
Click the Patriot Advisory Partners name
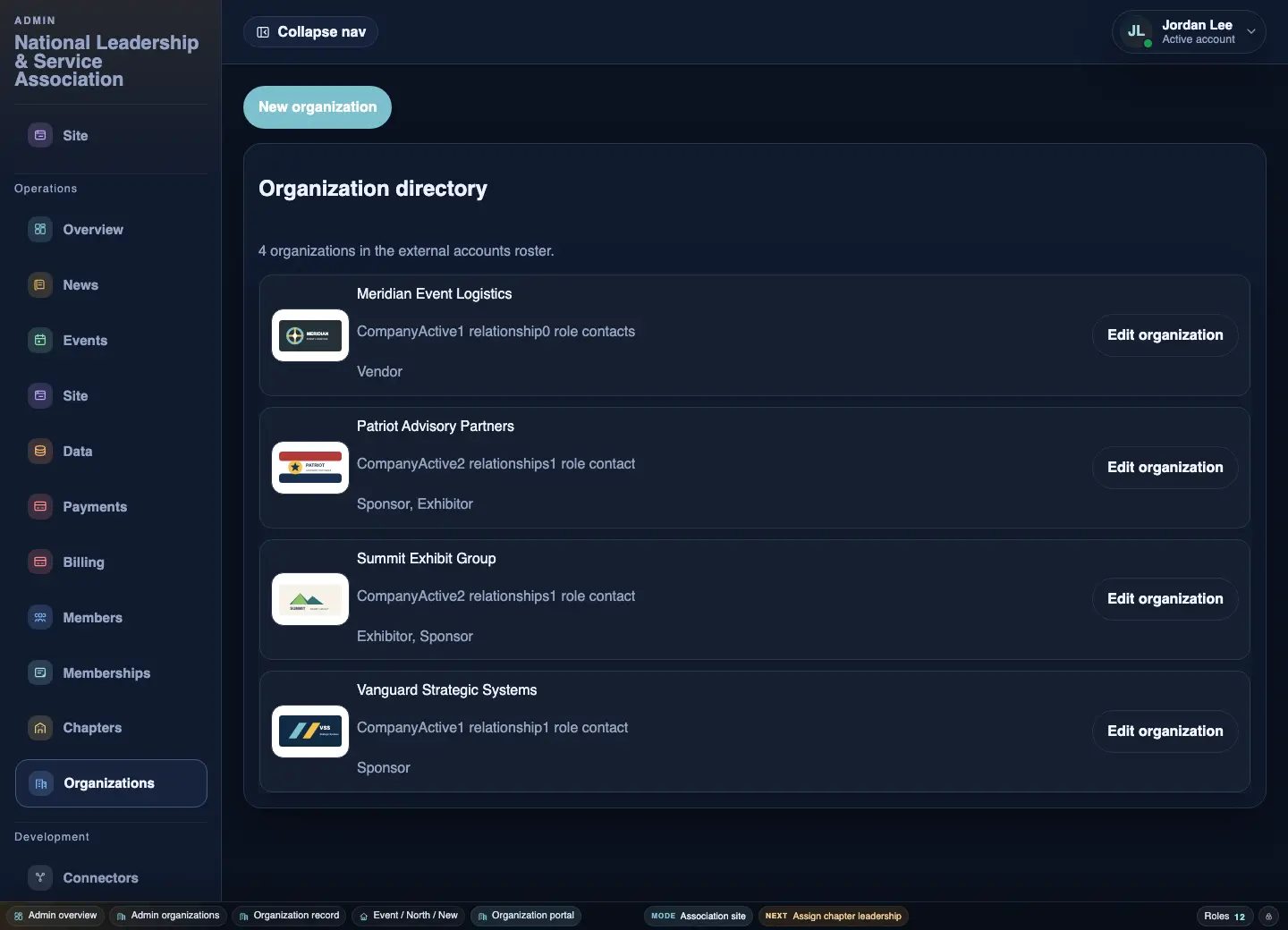click(x=436, y=427)
